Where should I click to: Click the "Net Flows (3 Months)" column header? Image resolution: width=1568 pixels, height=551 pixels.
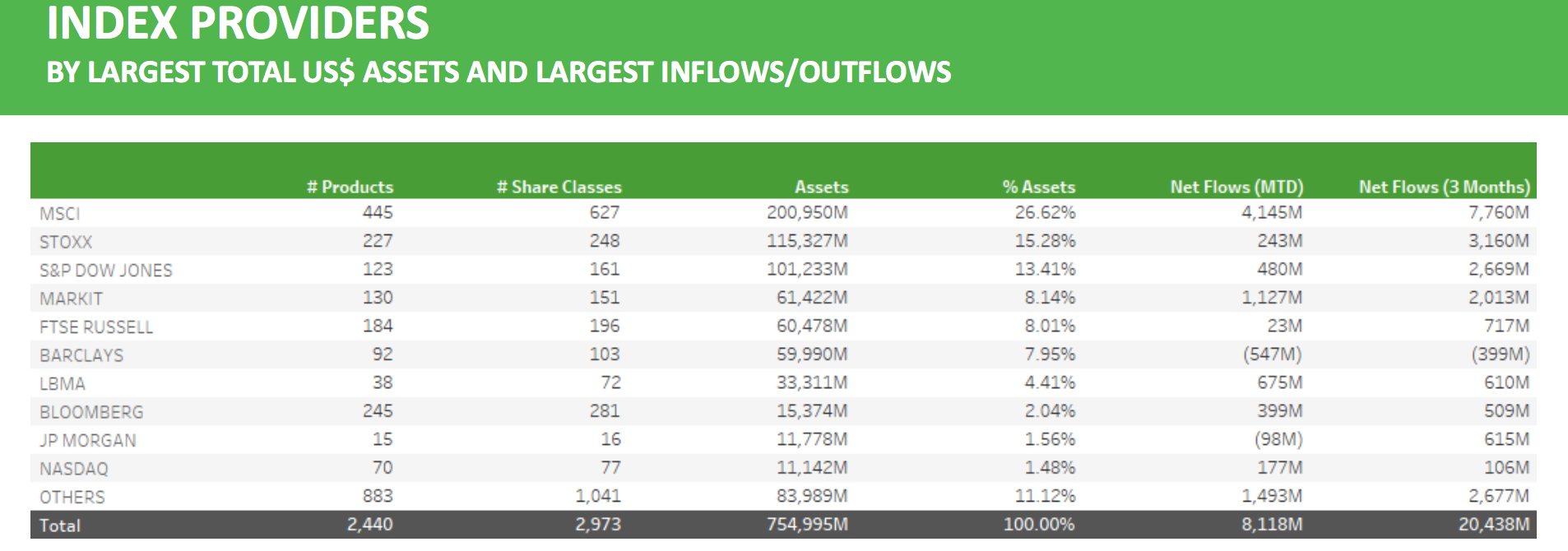click(x=1444, y=187)
